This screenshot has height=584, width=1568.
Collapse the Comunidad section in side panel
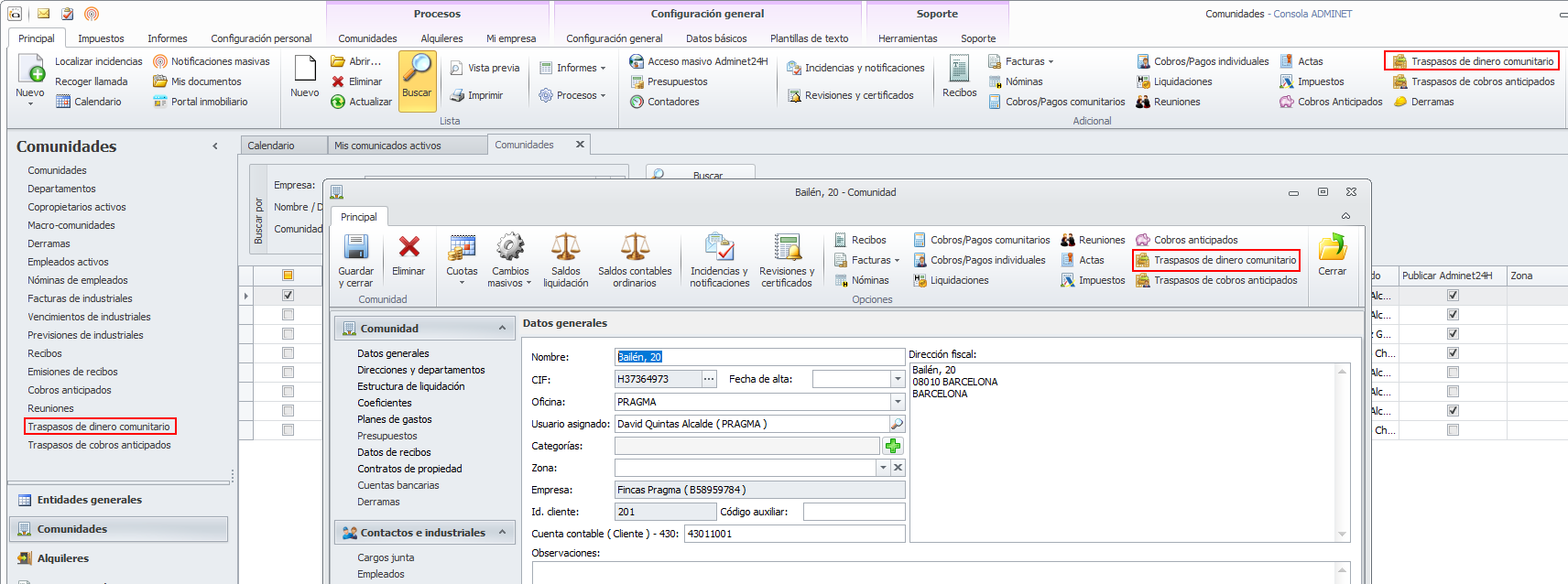[502, 329]
